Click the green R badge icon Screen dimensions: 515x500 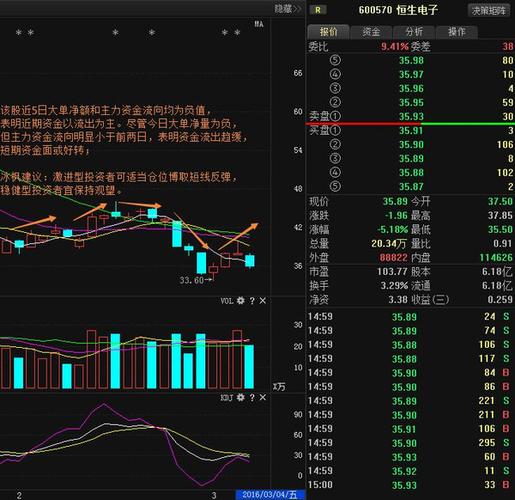click(318, 10)
